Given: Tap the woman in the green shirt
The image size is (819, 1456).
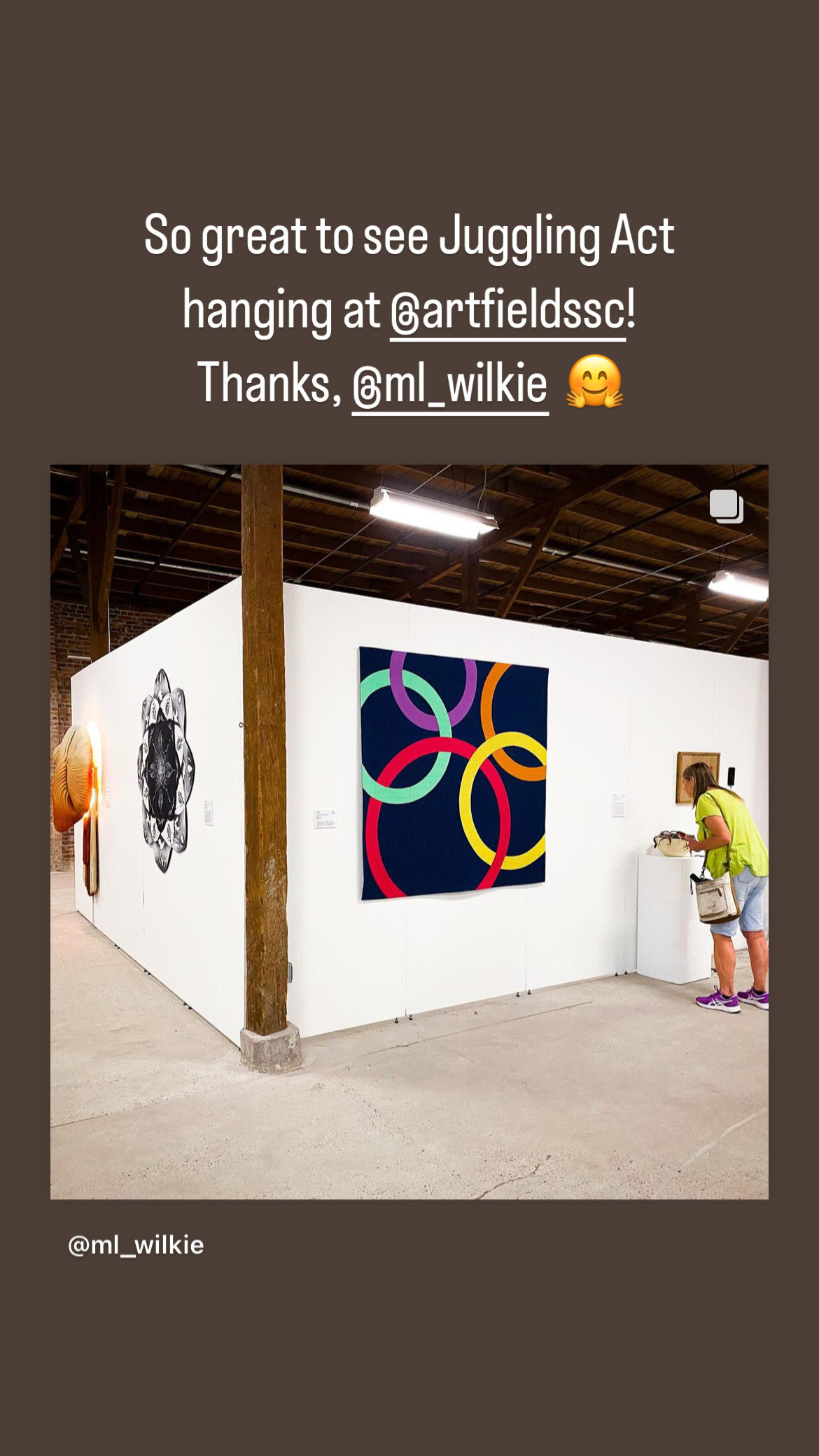Looking at the screenshot, I should 727,885.
